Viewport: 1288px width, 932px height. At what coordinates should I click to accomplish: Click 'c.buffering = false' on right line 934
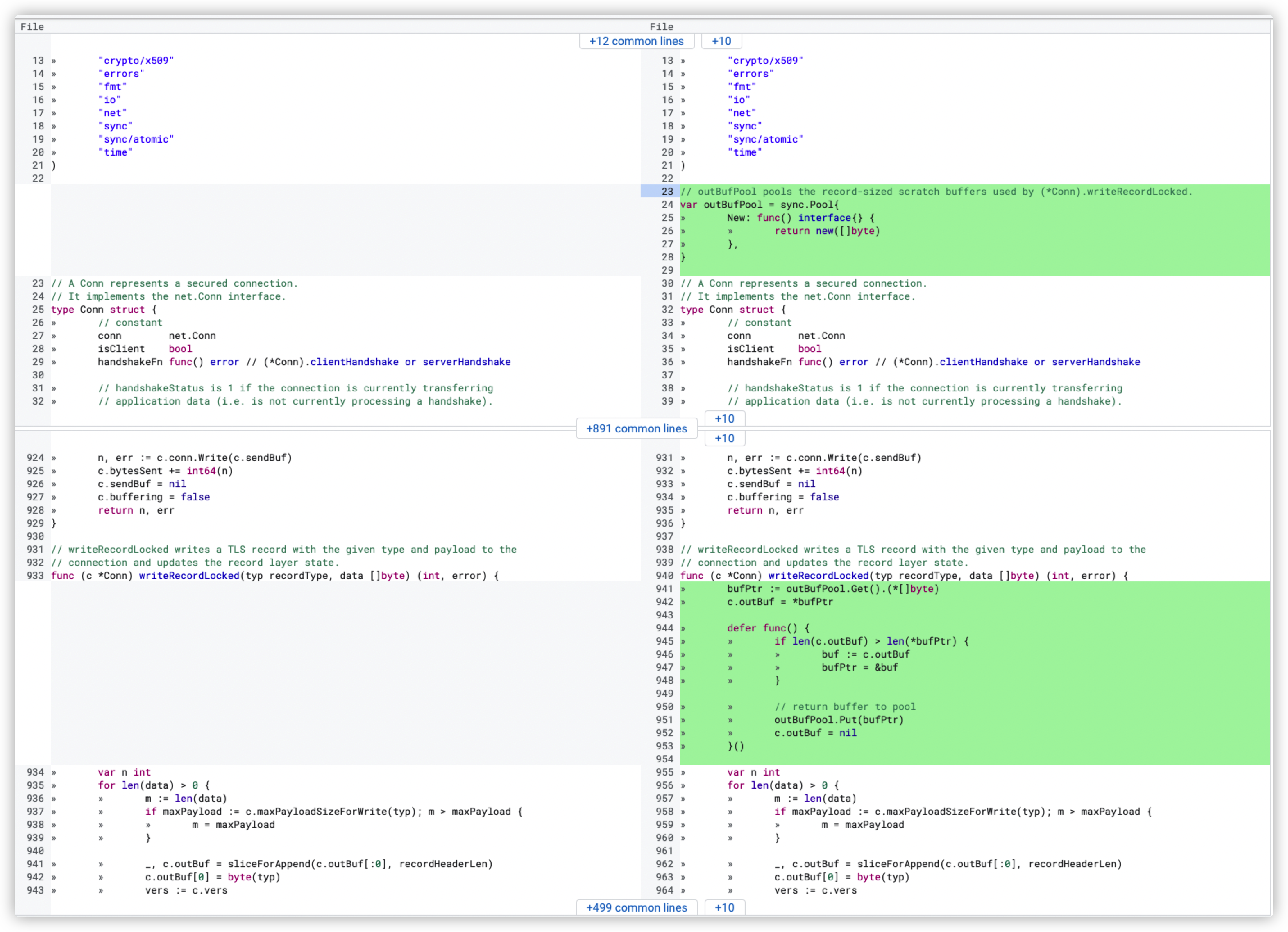pos(783,497)
